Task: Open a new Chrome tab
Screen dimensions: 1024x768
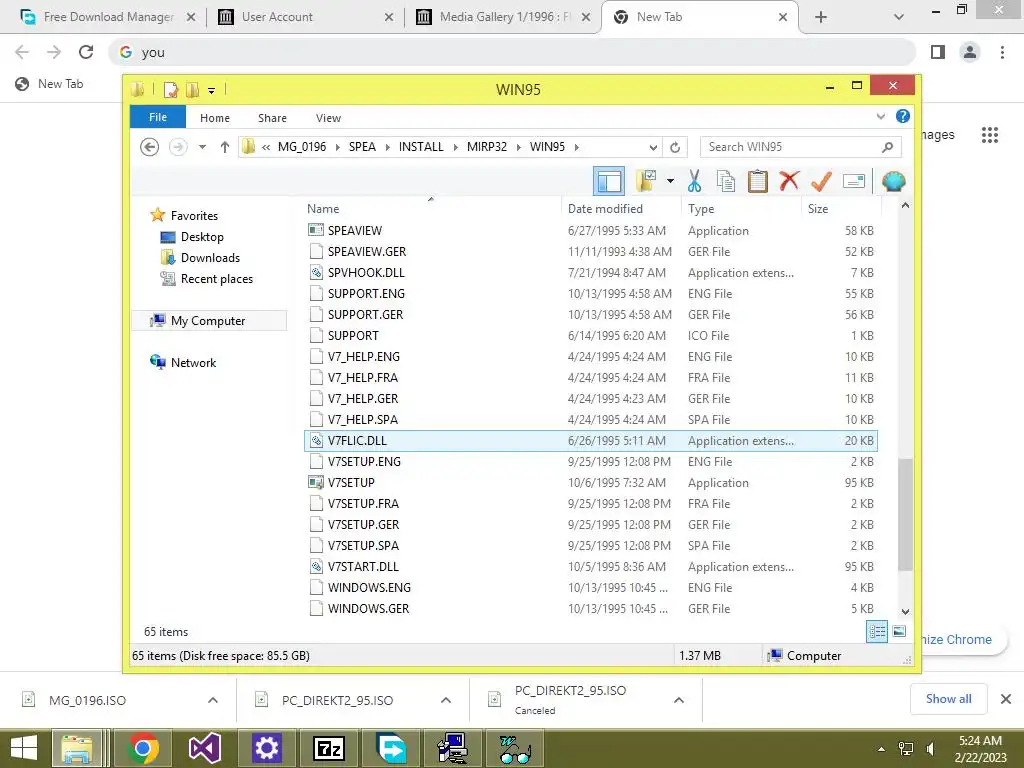Action: (x=821, y=17)
